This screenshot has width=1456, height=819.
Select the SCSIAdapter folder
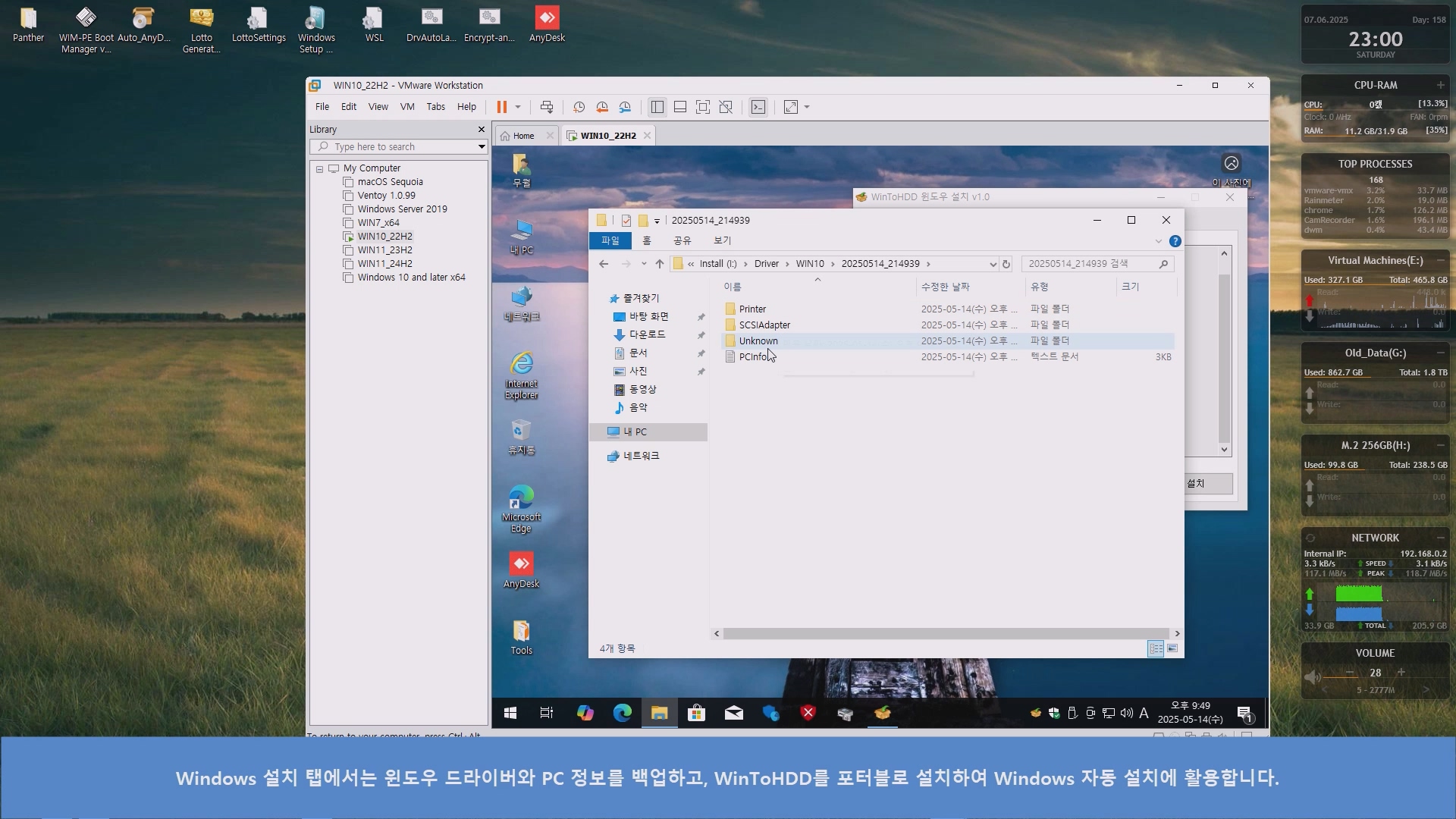coord(764,325)
